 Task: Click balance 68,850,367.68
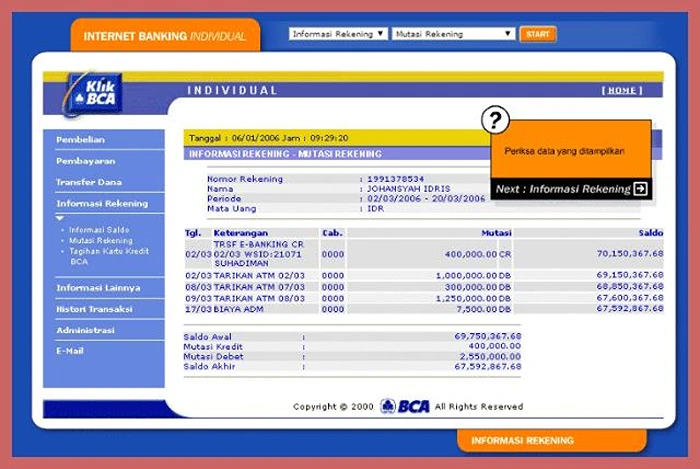[x=630, y=286]
